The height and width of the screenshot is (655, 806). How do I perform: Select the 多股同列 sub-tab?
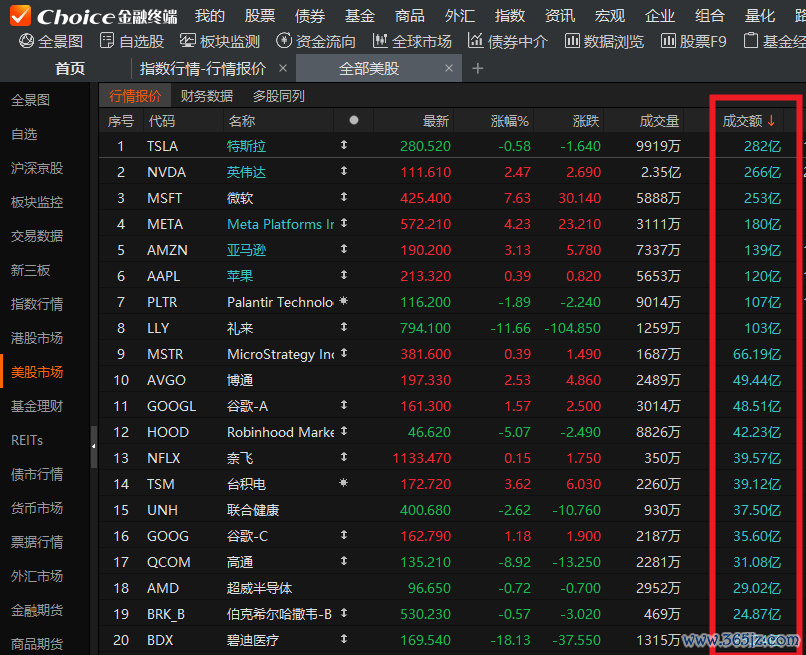[x=279, y=96]
